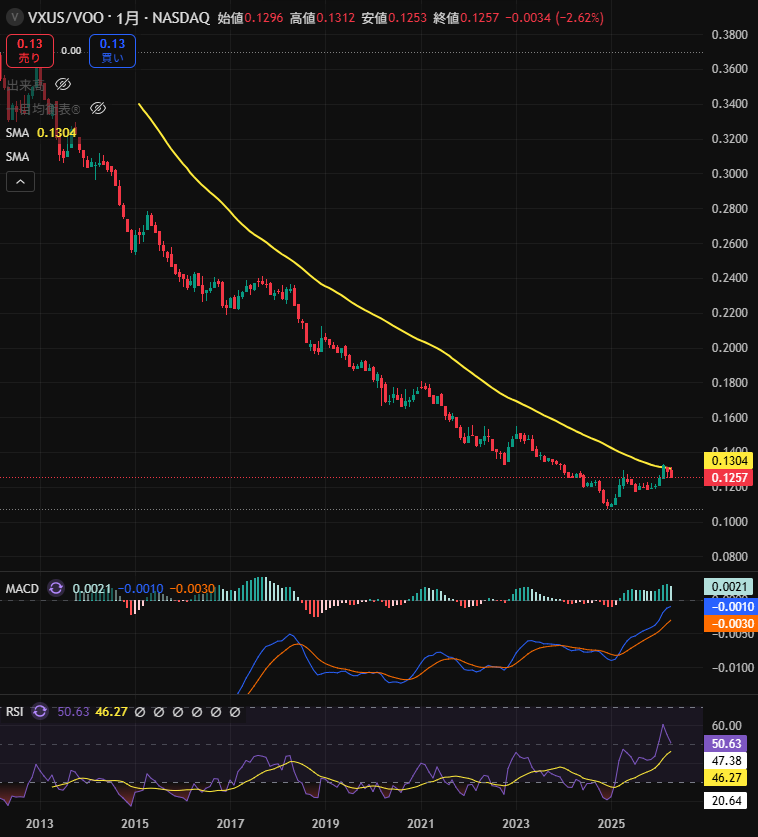The image size is (758, 837).
Task: Click the RSI indicator refresh icon
Action: click(40, 712)
